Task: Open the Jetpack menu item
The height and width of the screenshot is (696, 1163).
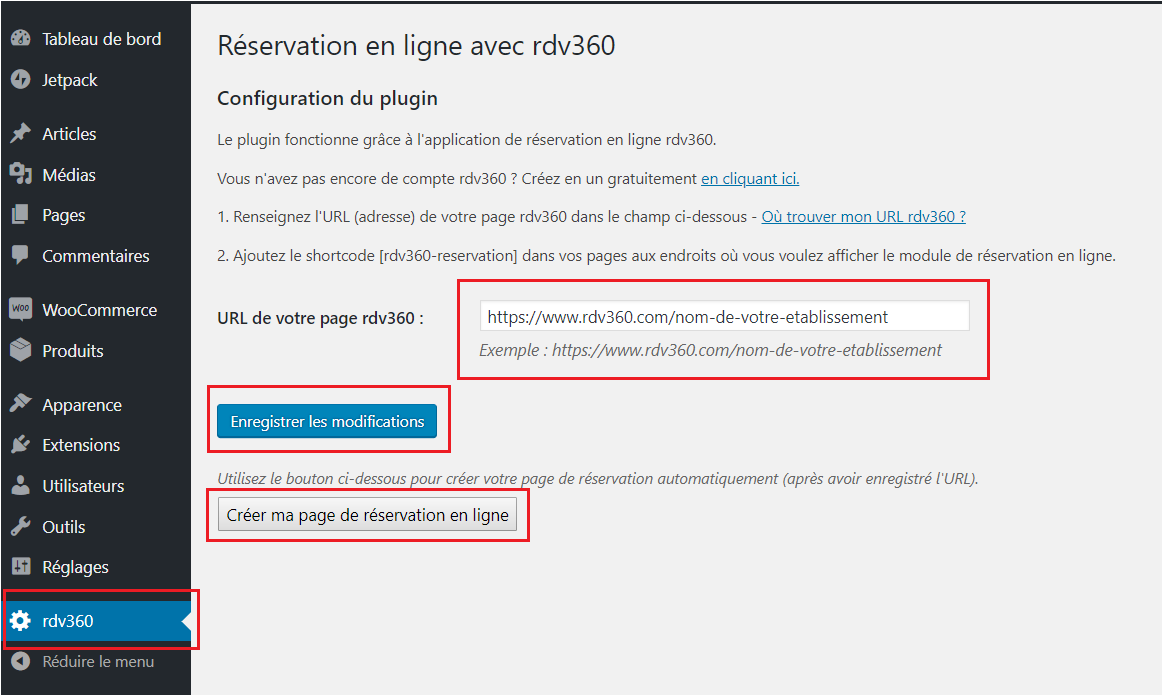Action: (70, 80)
